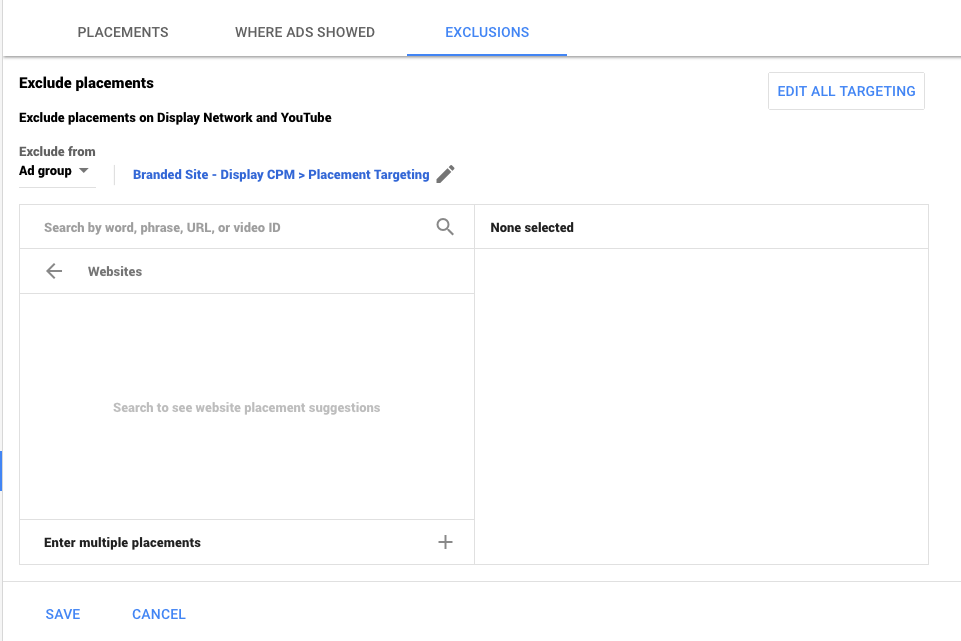The height and width of the screenshot is (641, 961).
Task: Cancel the exclusion changes
Action: tap(159, 614)
